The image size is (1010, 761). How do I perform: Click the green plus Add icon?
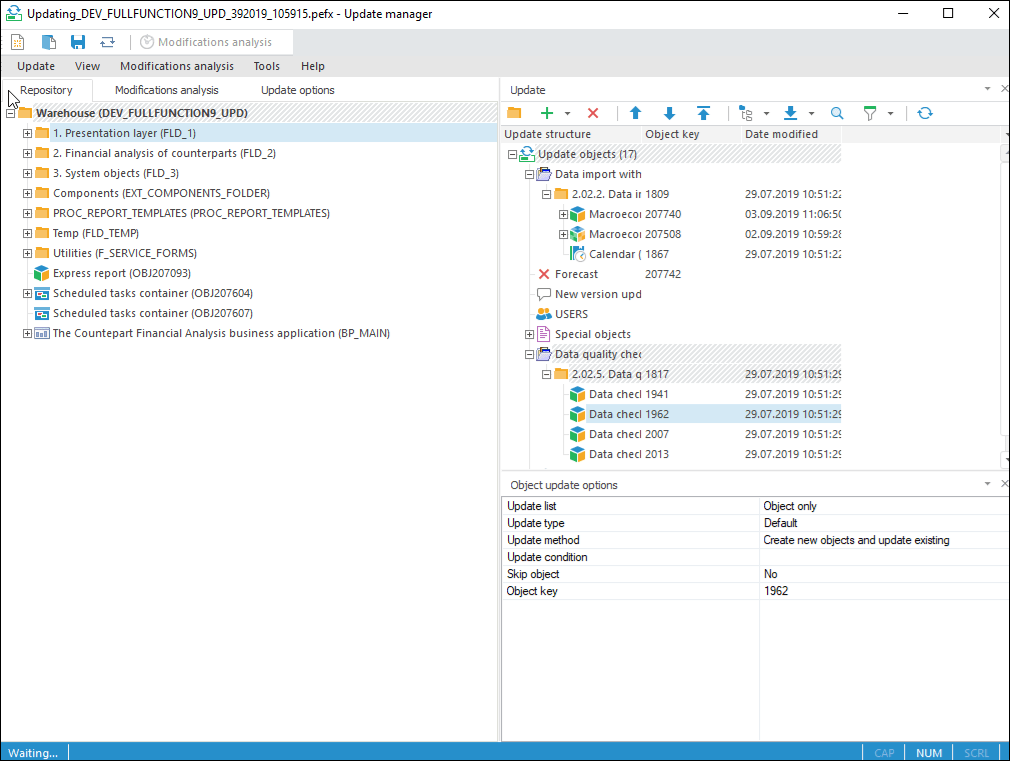point(547,114)
